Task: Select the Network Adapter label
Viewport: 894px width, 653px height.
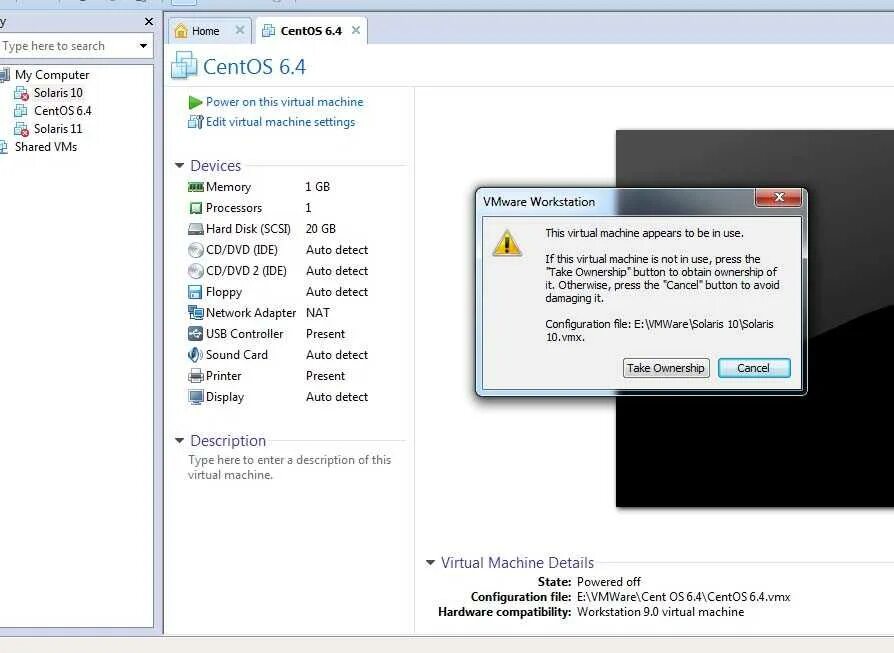Action: (x=251, y=313)
